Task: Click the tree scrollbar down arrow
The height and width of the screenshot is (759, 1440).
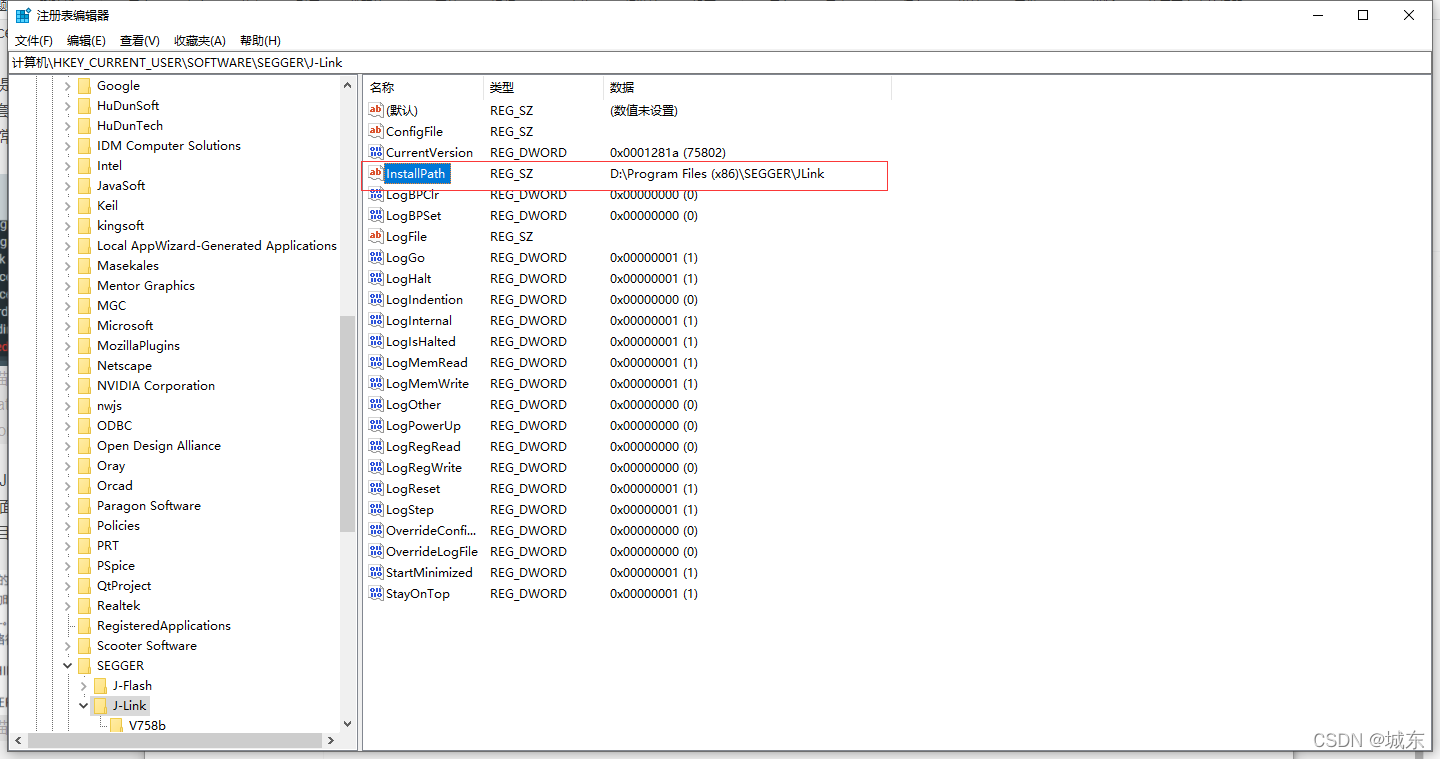Action: [x=347, y=723]
